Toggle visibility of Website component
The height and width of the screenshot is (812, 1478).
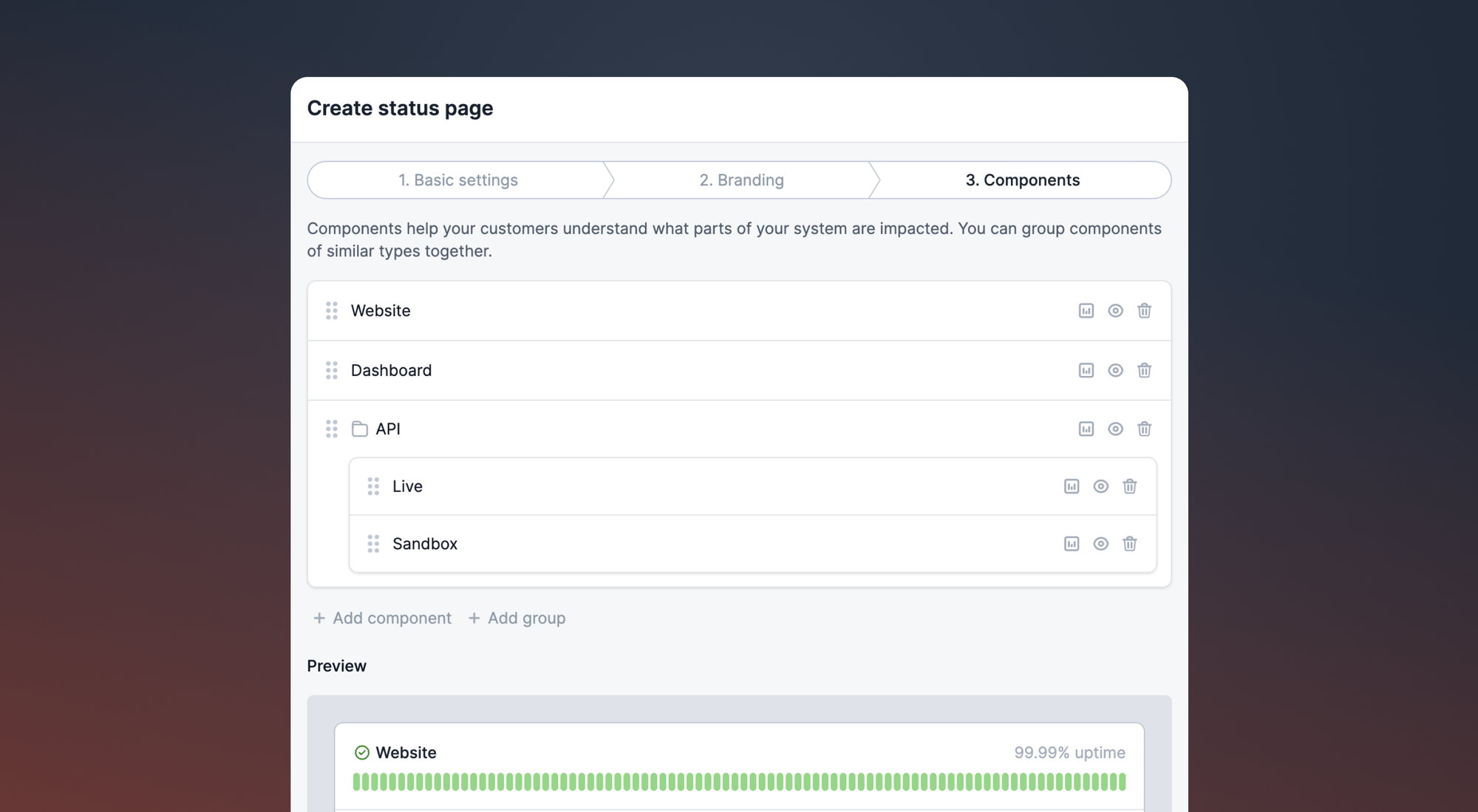1115,311
